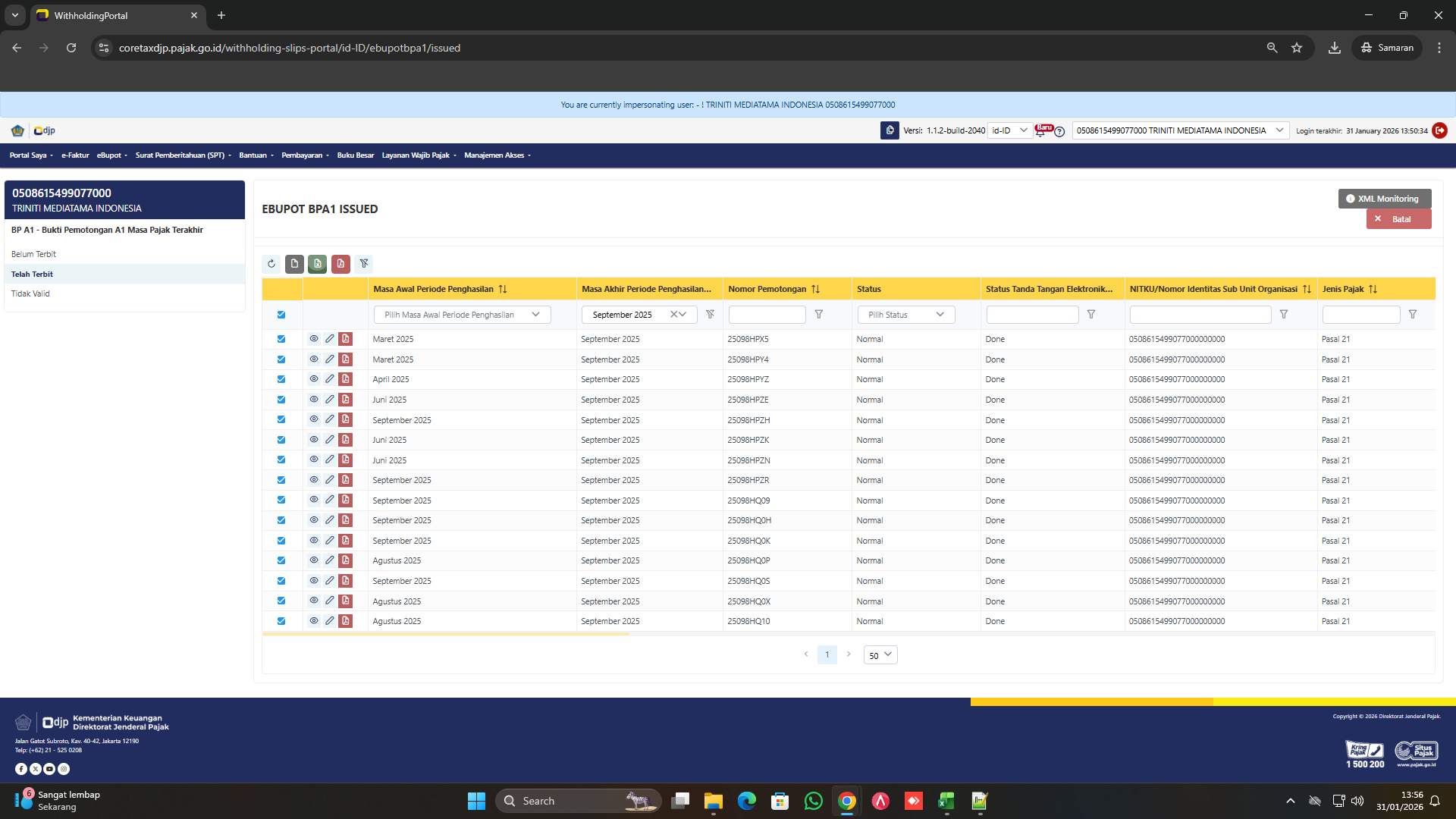The height and width of the screenshot is (819, 1456).
Task: Download PDF for slip 25098HPY4
Action: [346, 359]
